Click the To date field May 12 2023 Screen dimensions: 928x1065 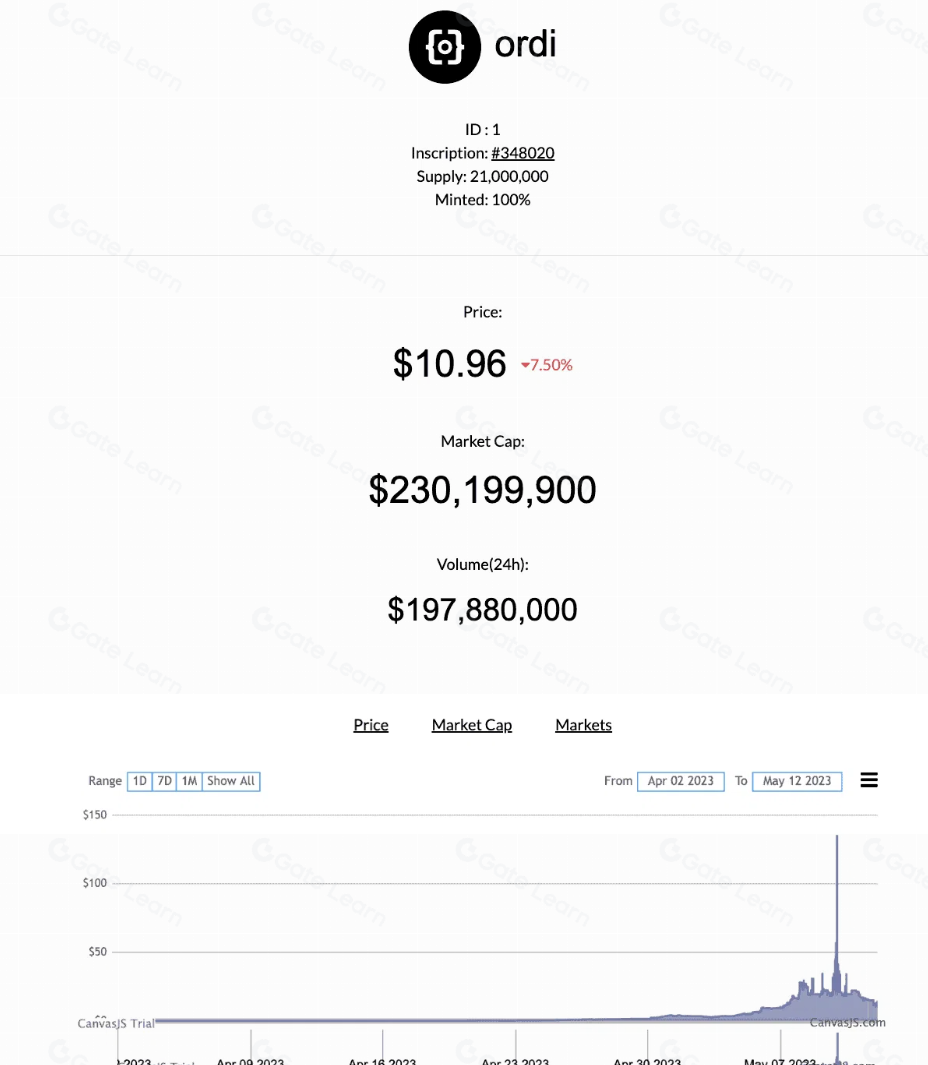tap(797, 781)
